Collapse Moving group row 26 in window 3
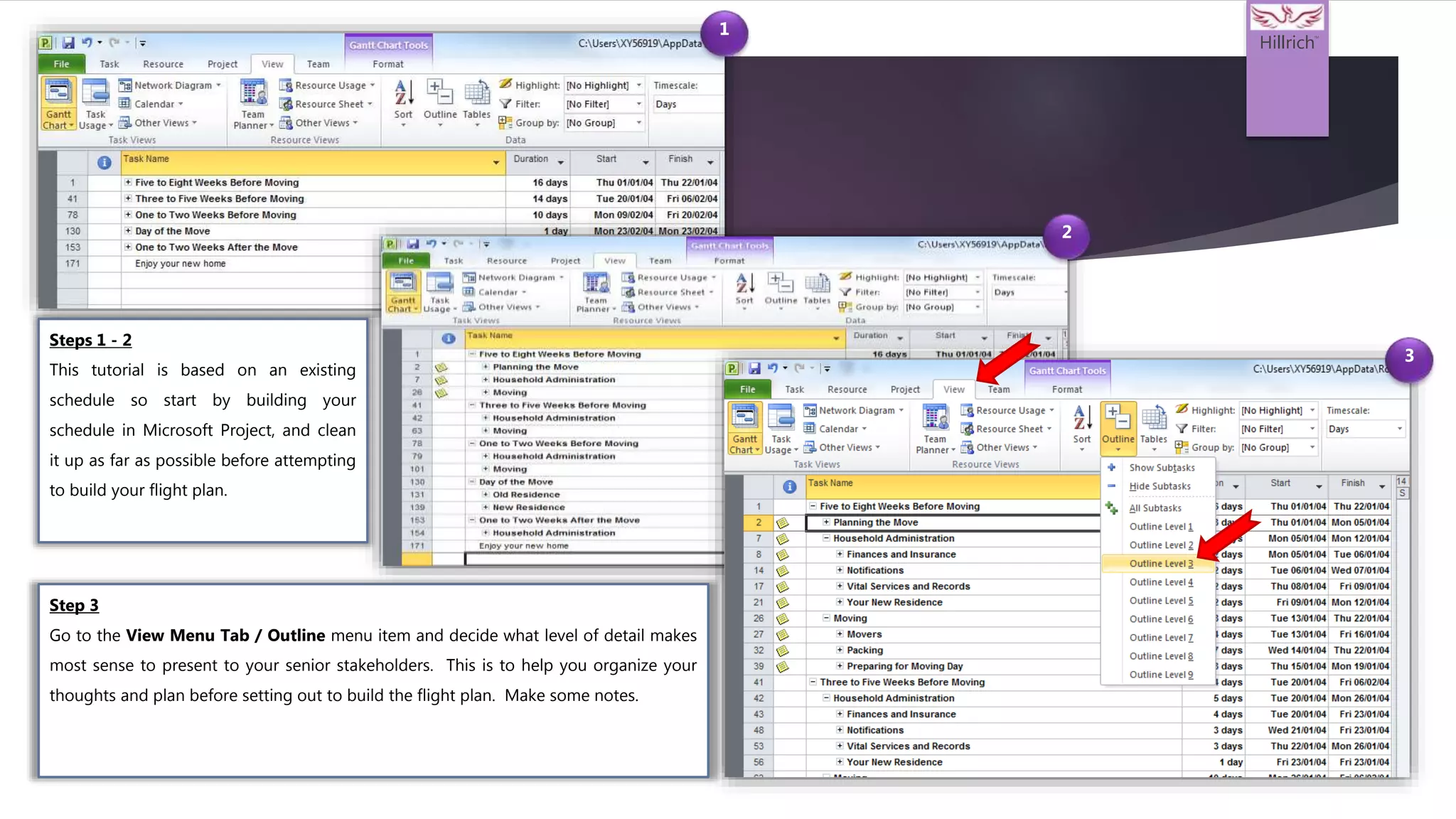The image size is (1456, 819). (x=826, y=619)
